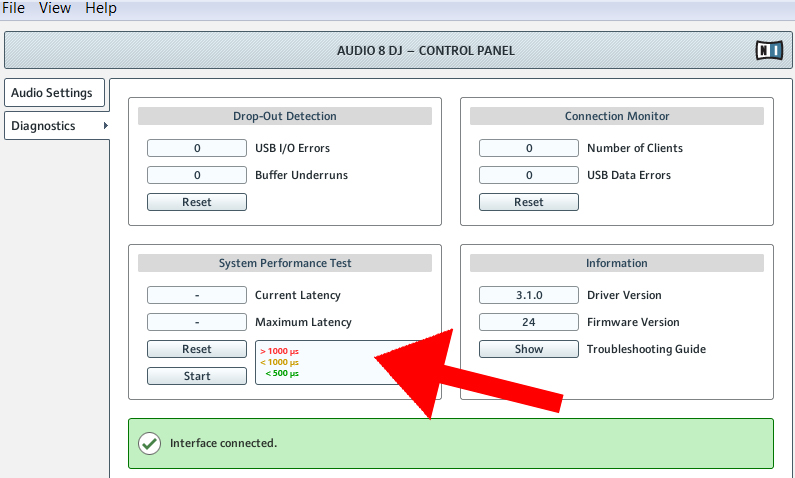Select the Number of Clients field
795x478 pixels.
click(528, 148)
